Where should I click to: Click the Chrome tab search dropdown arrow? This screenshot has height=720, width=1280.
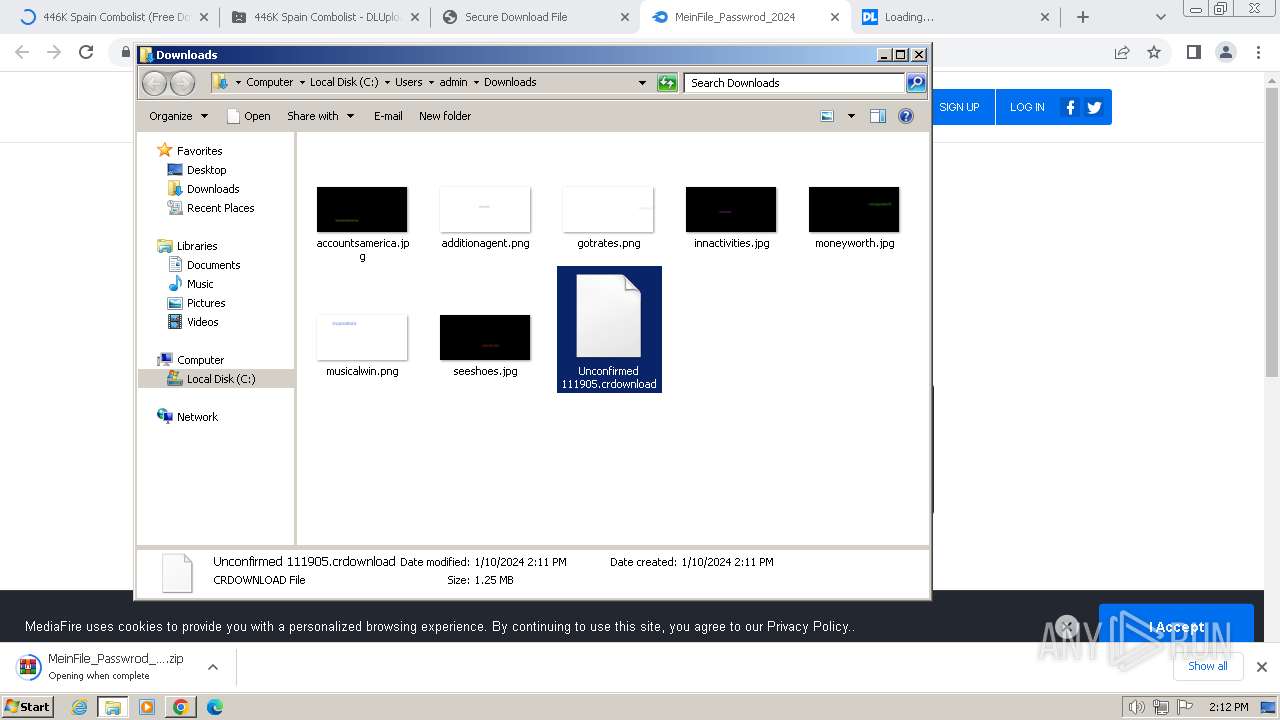coord(1160,17)
